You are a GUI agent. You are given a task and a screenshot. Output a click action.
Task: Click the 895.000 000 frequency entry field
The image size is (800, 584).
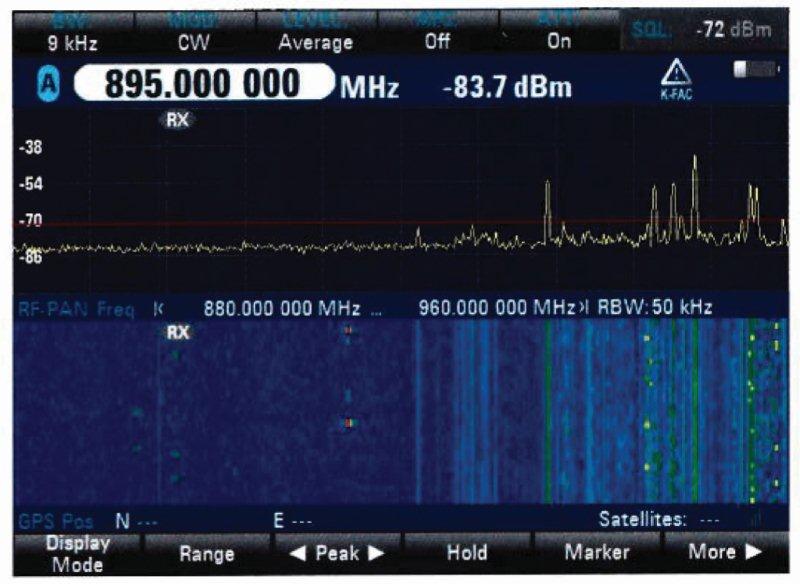202,86
